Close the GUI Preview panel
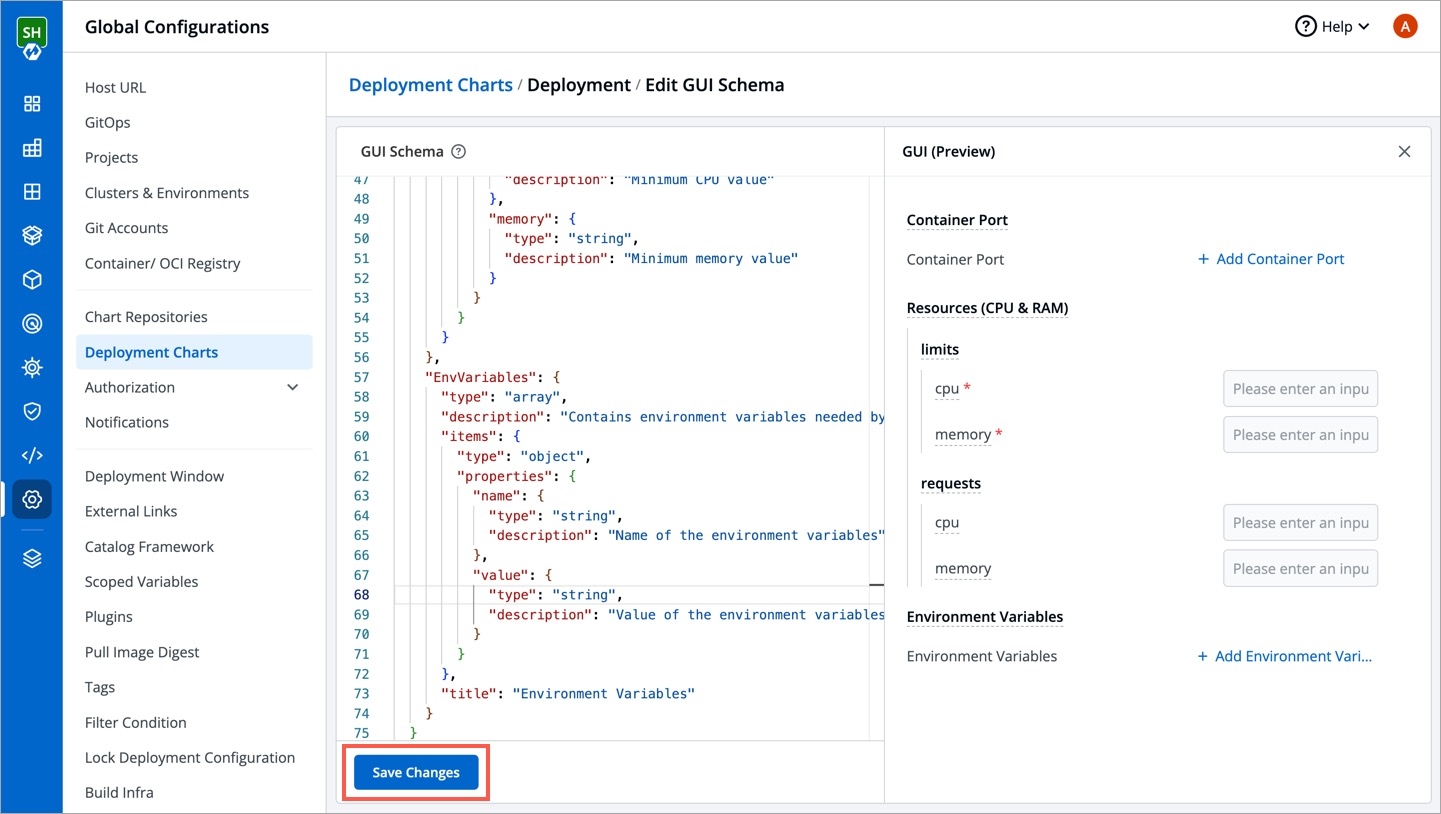The image size is (1441, 814). pos(1404,152)
